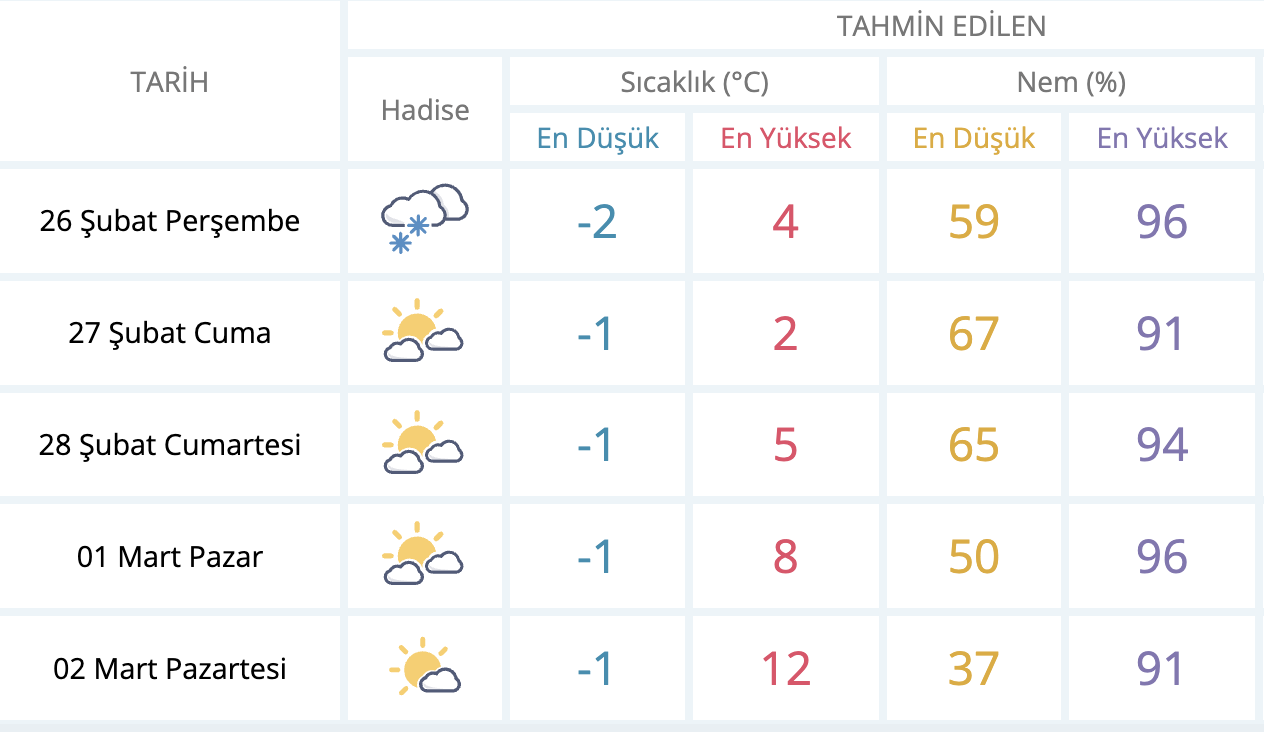Click the En Yüksek temperature subheader
The image size is (1264, 732).
tap(786, 138)
